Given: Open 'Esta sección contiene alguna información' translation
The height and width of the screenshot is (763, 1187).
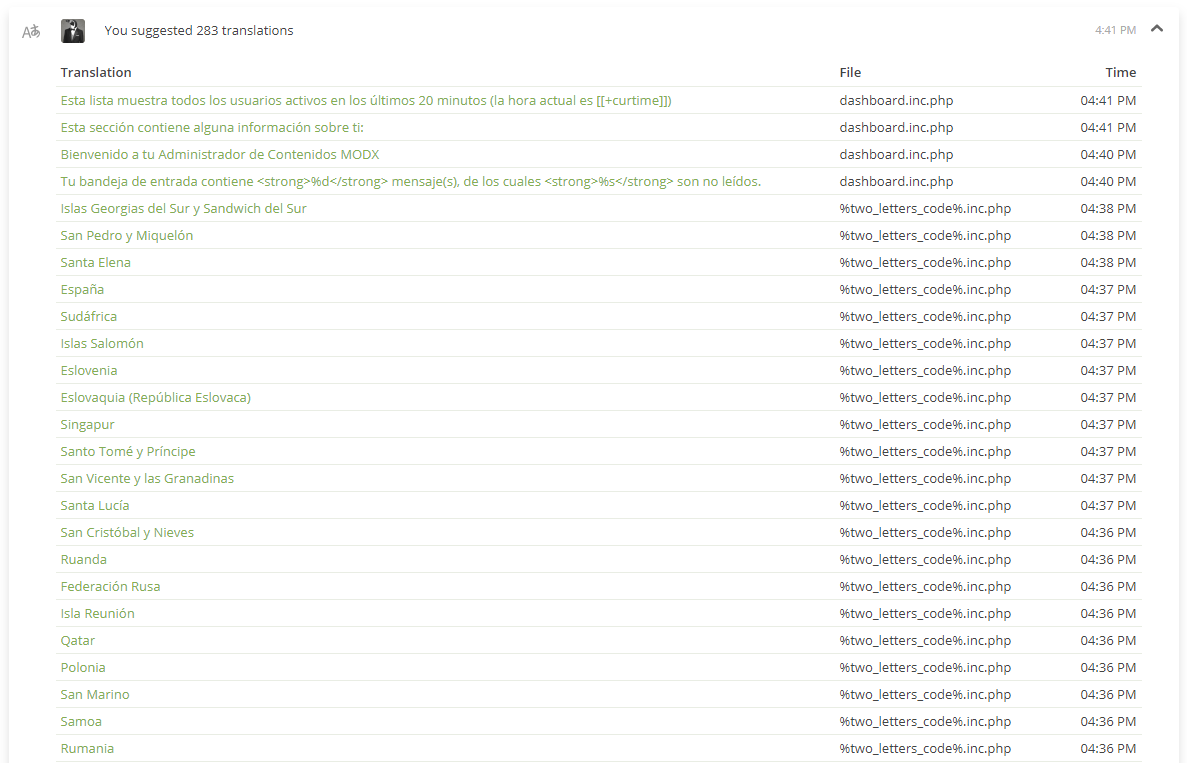Looking at the screenshot, I should tap(219, 127).
